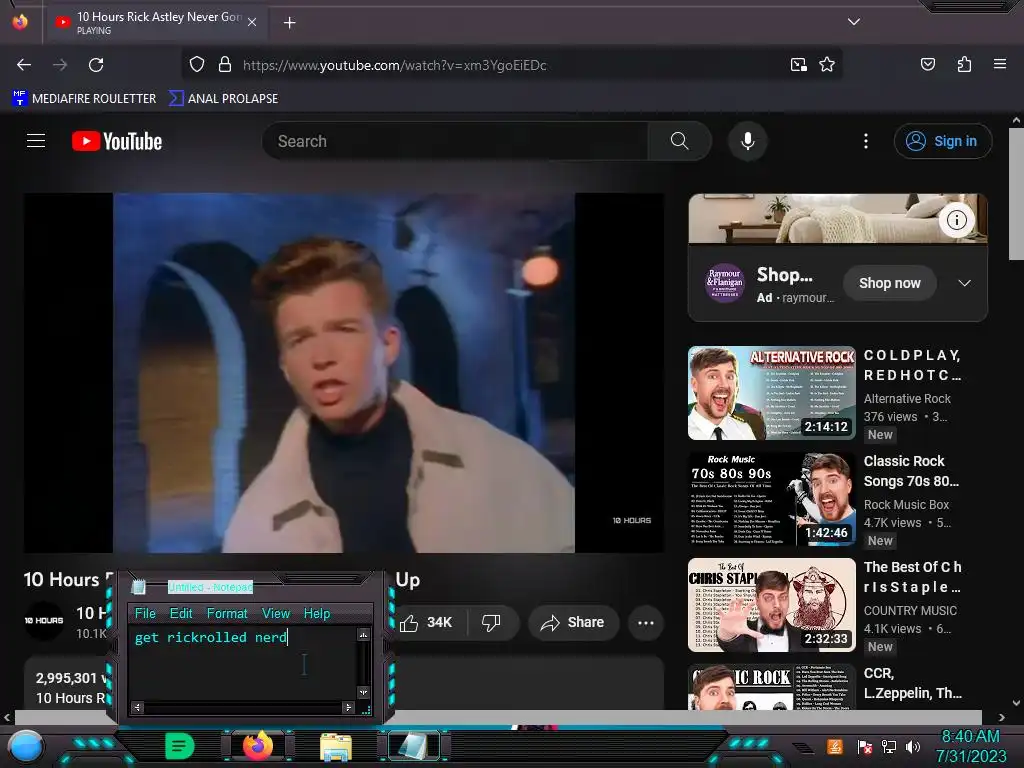This screenshot has width=1024, height=768.
Task: Close the Rick Astley YouTube tab
Action: pos(252,22)
